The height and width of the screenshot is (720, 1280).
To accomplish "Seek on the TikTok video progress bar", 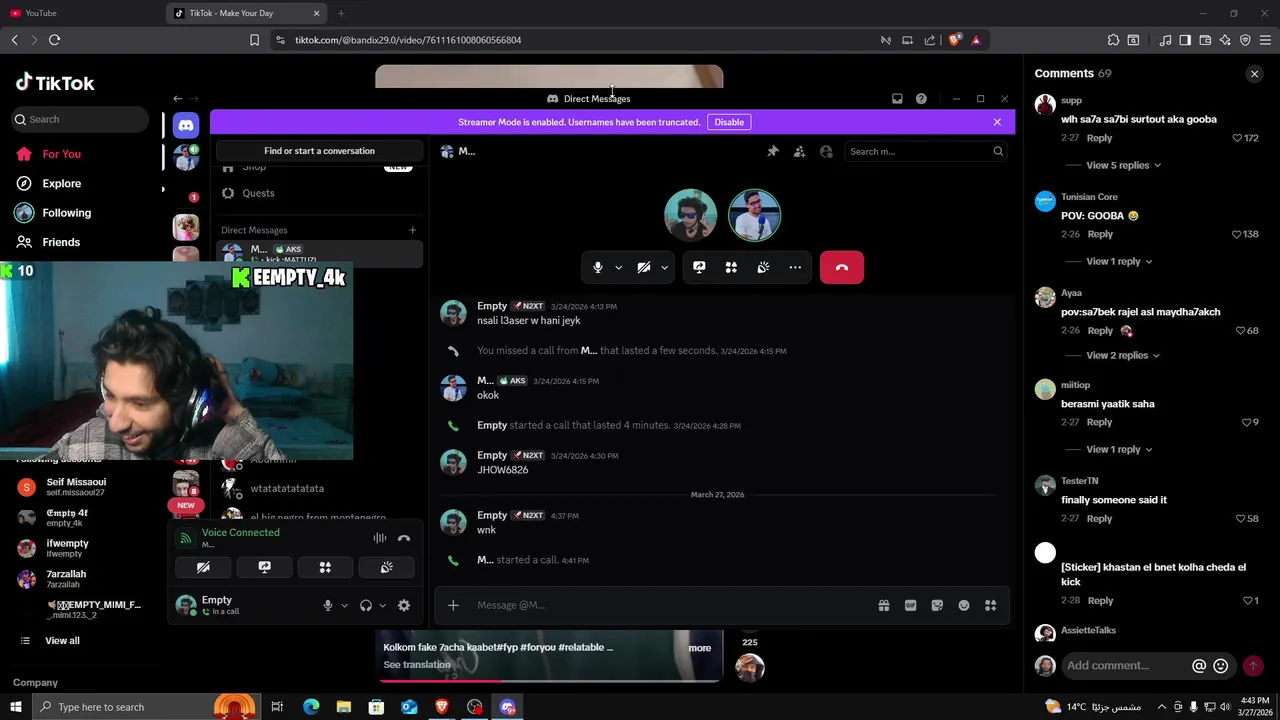I will [549, 681].
